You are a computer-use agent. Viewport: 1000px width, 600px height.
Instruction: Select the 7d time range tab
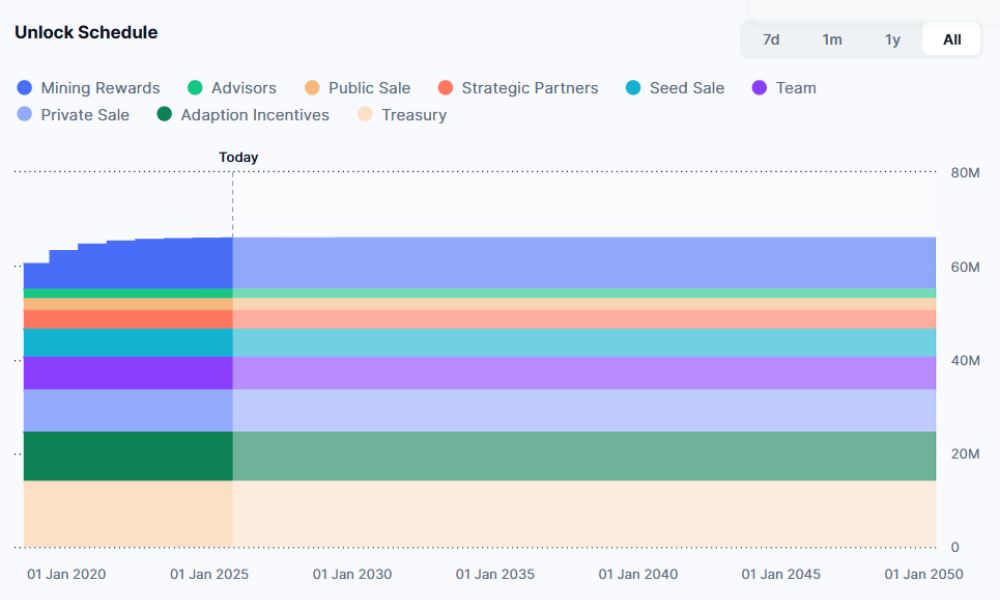tap(771, 40)
